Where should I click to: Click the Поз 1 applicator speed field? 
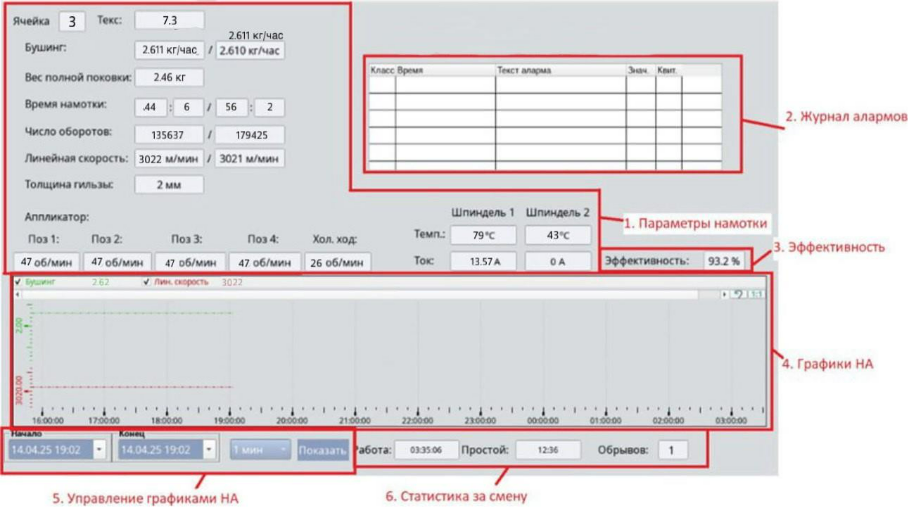[46, 262]
